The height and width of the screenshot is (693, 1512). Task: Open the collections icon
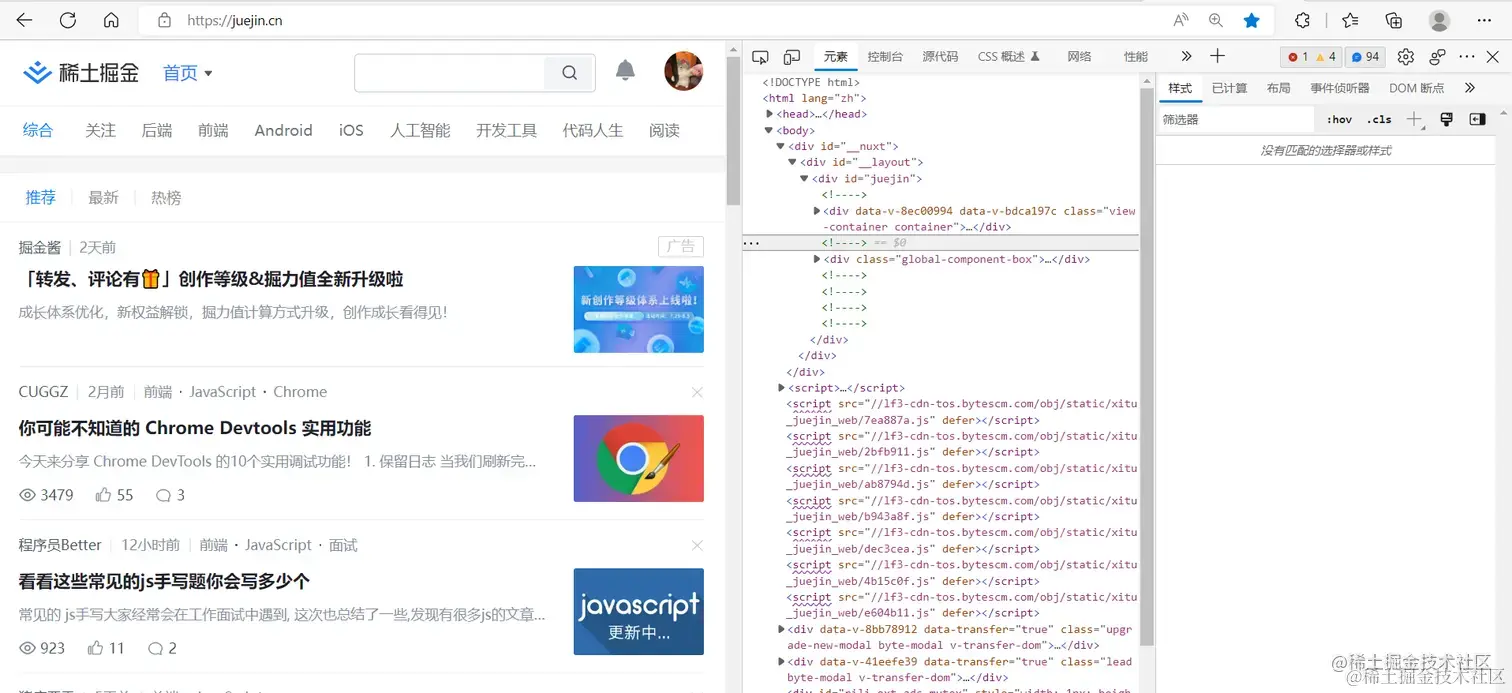point(1394,20)
